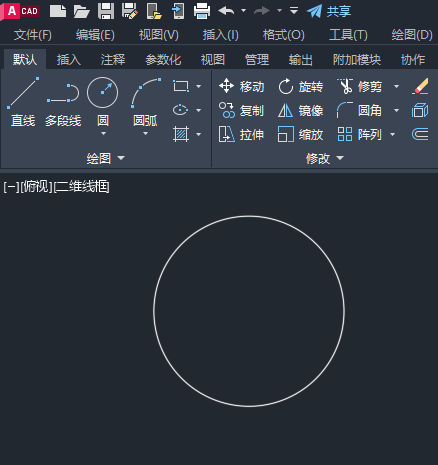Switch to the 管理 ribbon tab

[257, 60]
